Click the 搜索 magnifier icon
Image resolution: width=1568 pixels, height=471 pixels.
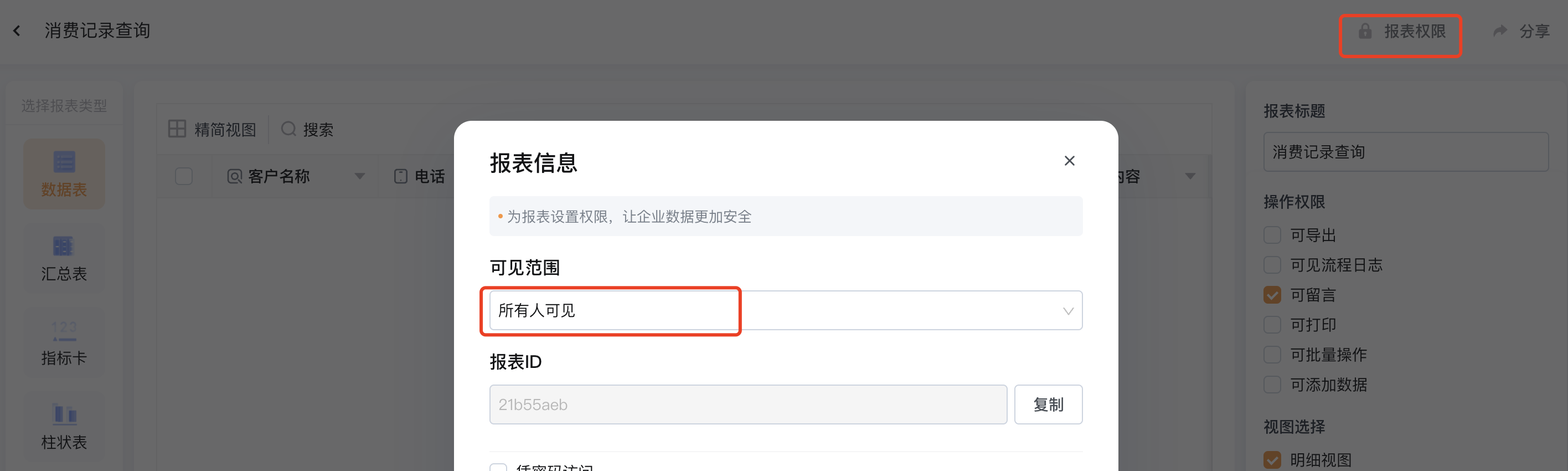(288, 129)
